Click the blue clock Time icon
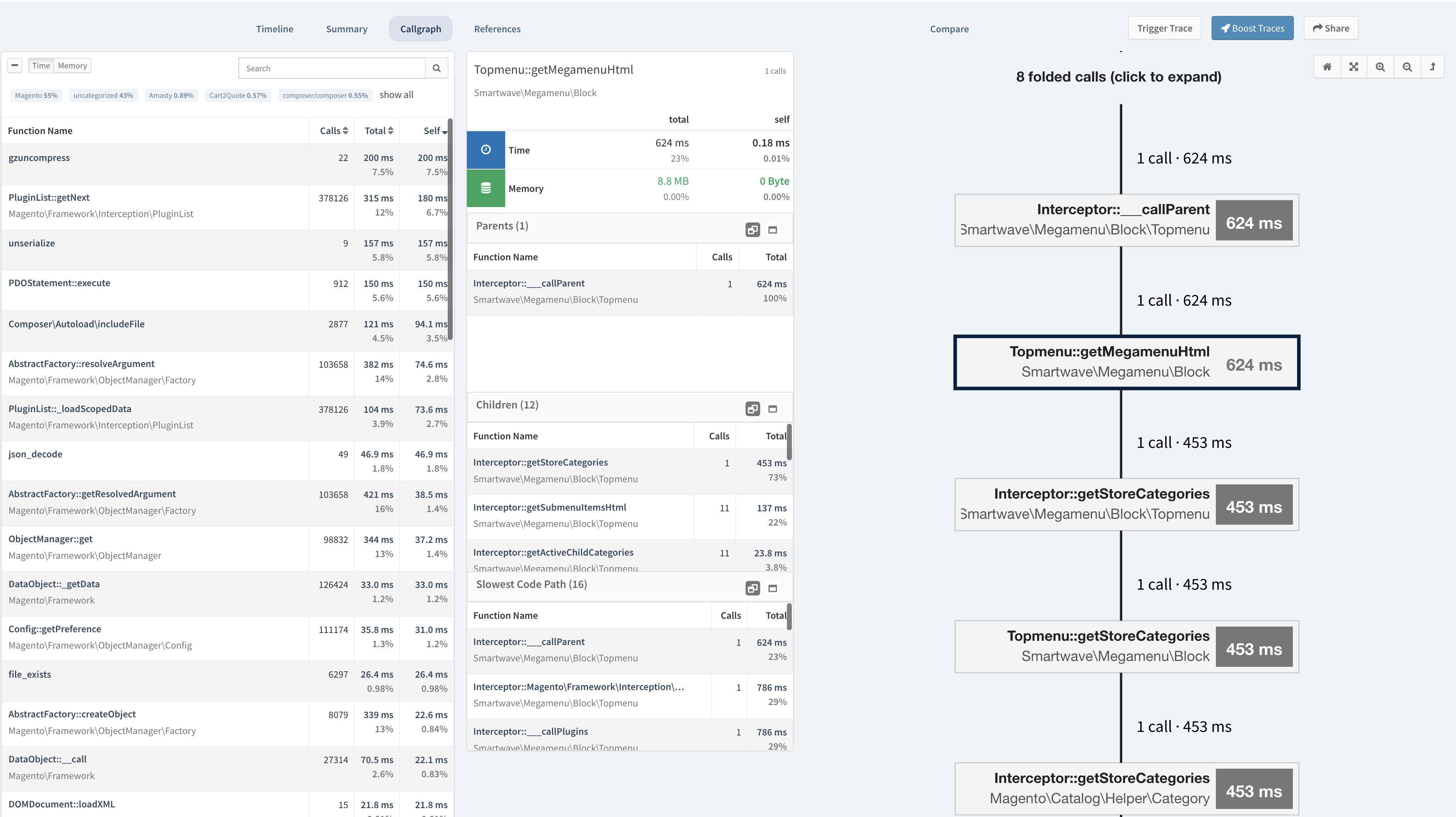This screenshot has height=817, width=1456. (x=486, y=150)
